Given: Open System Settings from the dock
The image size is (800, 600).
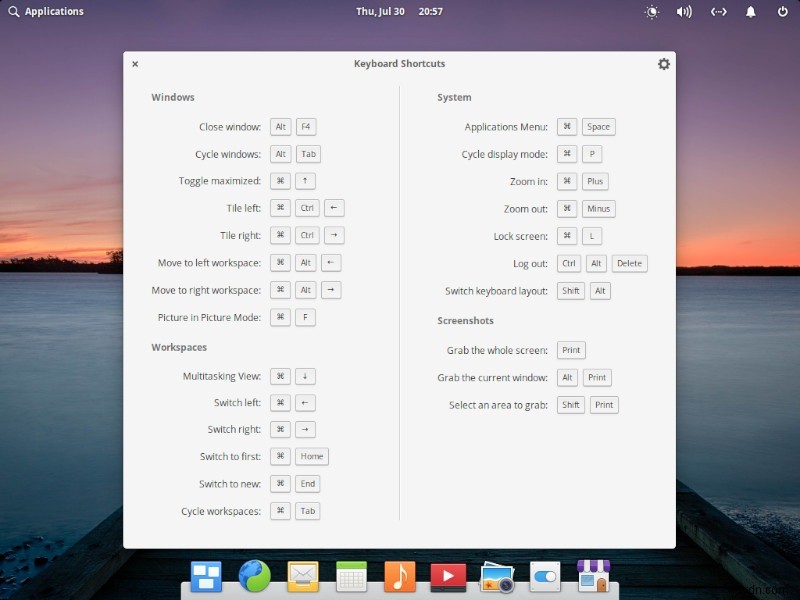Looking at the screenshot, I should point(544,576).
